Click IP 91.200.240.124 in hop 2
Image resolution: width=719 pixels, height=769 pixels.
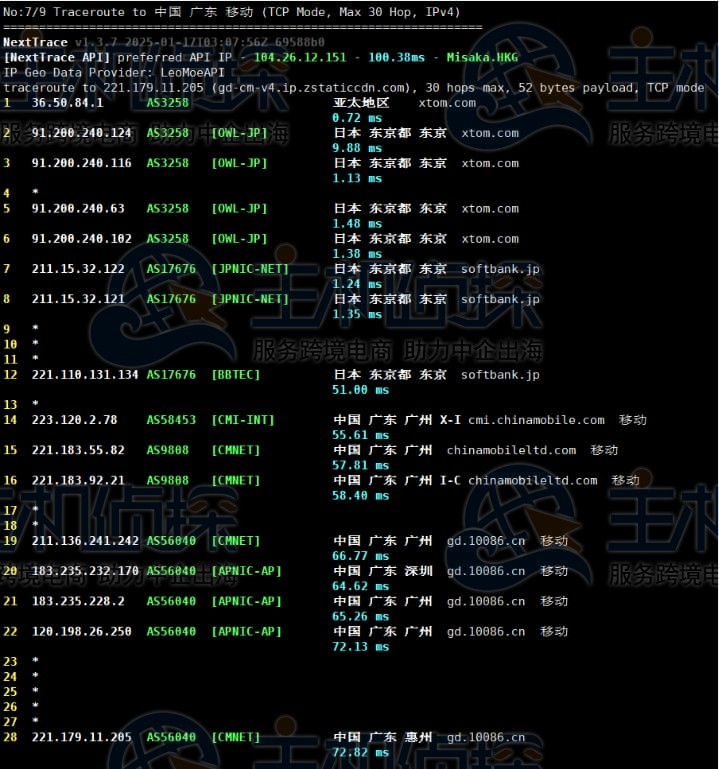[x=81, y=133]
